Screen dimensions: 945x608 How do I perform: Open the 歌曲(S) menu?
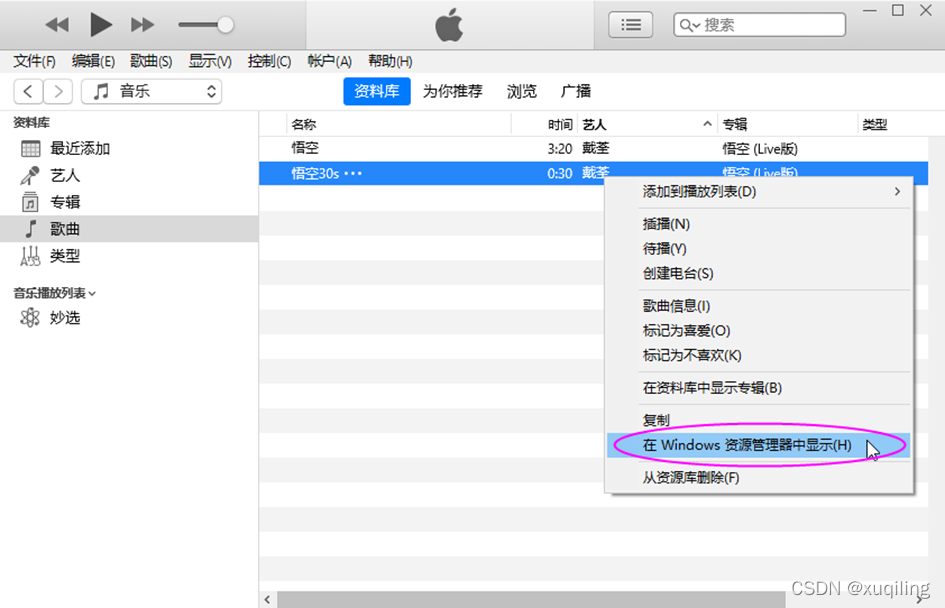151,61
